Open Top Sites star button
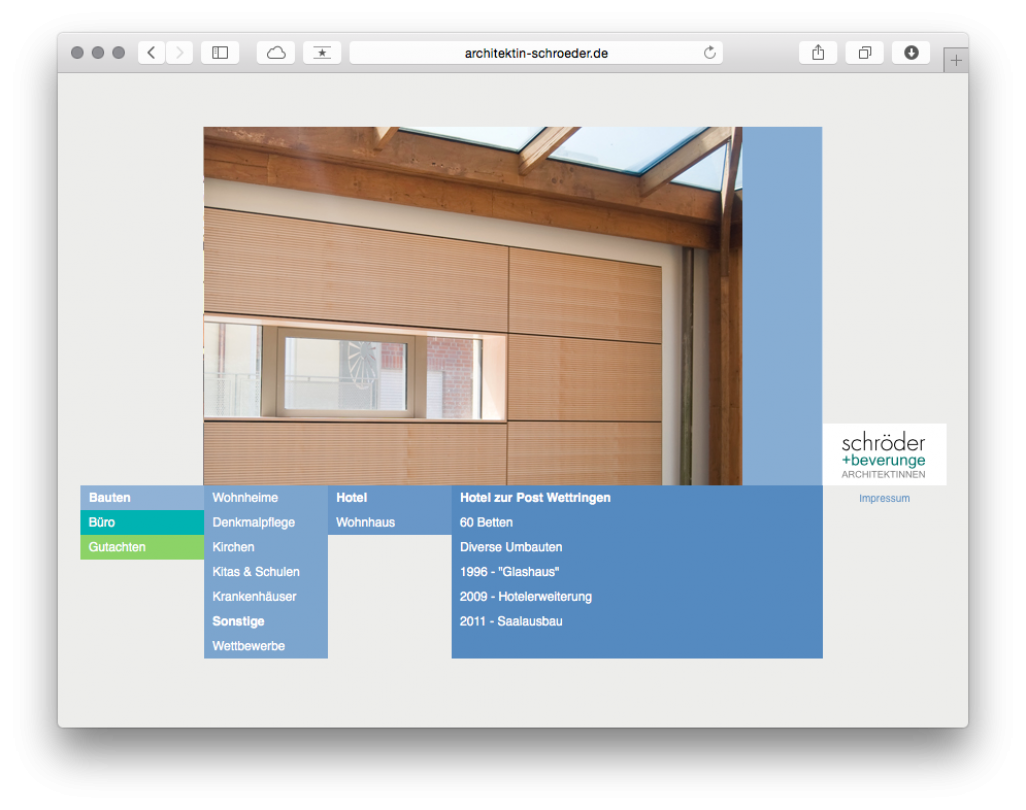This screenshot has height=810, width=1026. click(x=322, y=52)
